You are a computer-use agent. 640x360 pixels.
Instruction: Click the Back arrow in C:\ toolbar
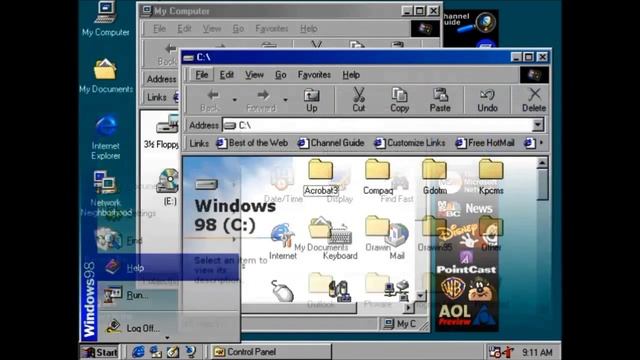click(210, 100)
